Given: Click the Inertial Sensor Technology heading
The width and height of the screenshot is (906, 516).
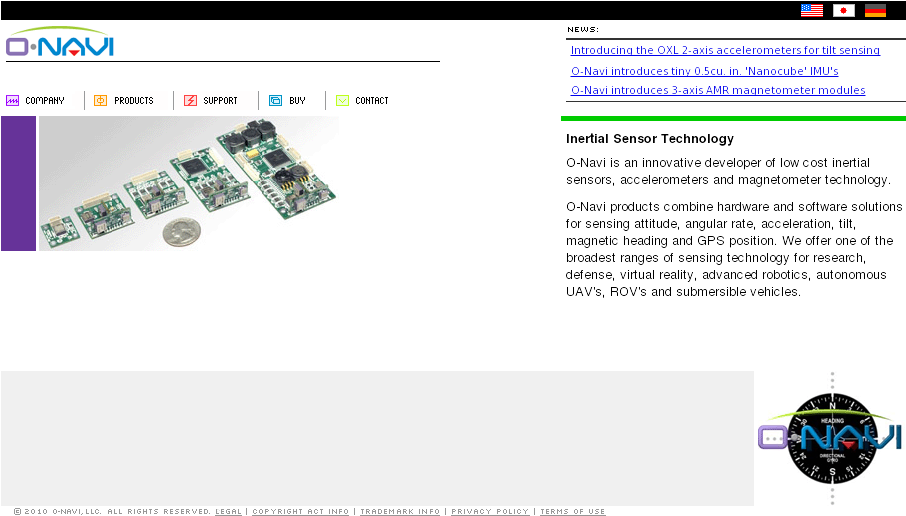Looking at the screenshot, I should click(x=650, y=139).
